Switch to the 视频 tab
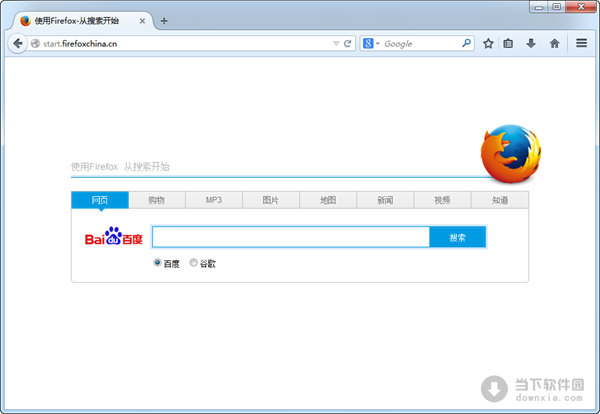 click(x=442, y=200)
